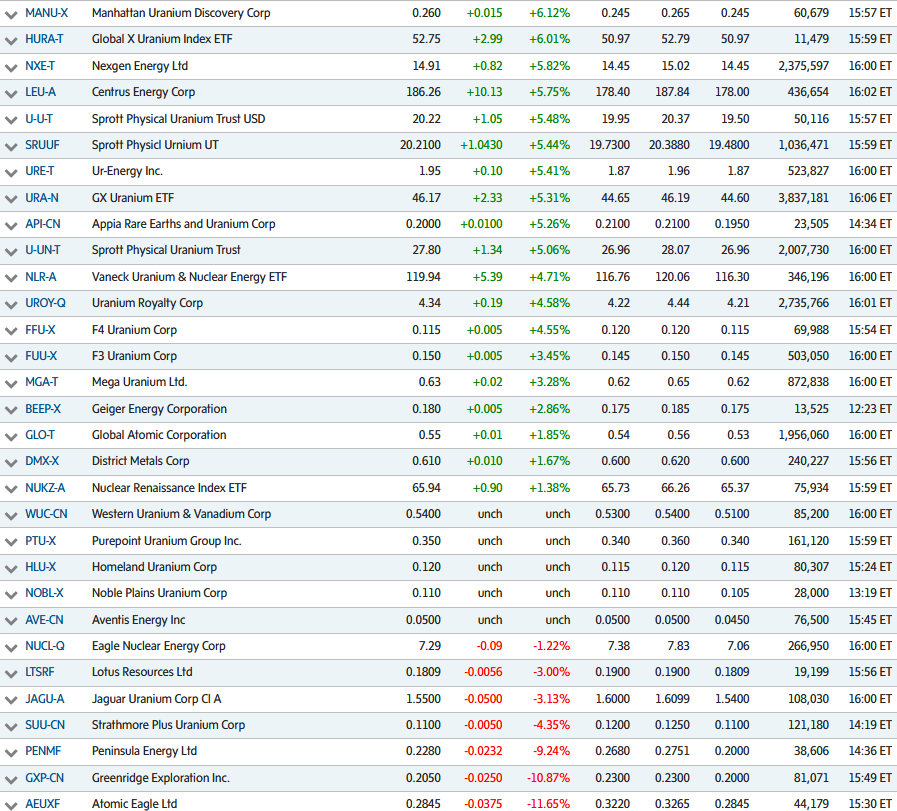Expand the JAGU-A row chevron

click(x=11, y=700)
